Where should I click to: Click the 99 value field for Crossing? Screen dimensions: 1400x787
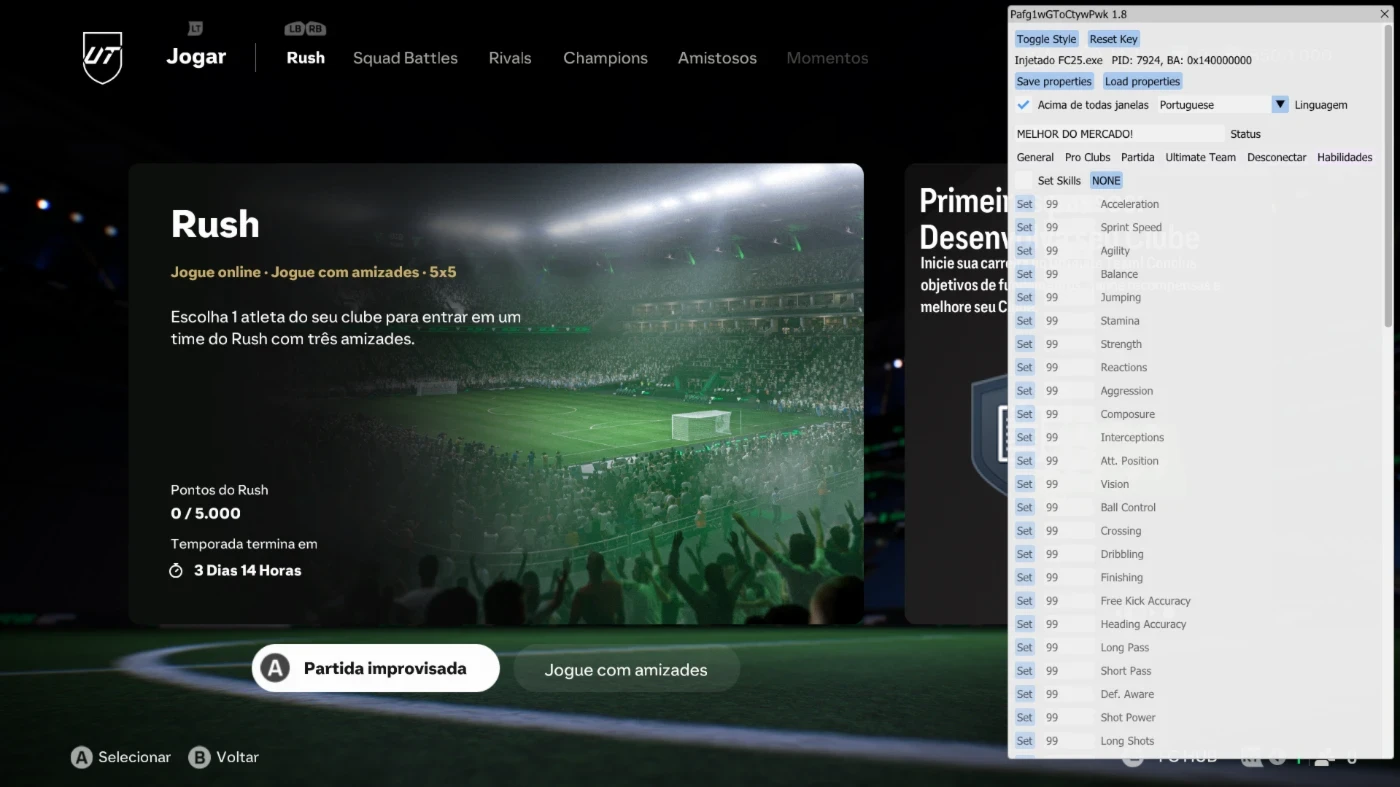(1068, 531)
